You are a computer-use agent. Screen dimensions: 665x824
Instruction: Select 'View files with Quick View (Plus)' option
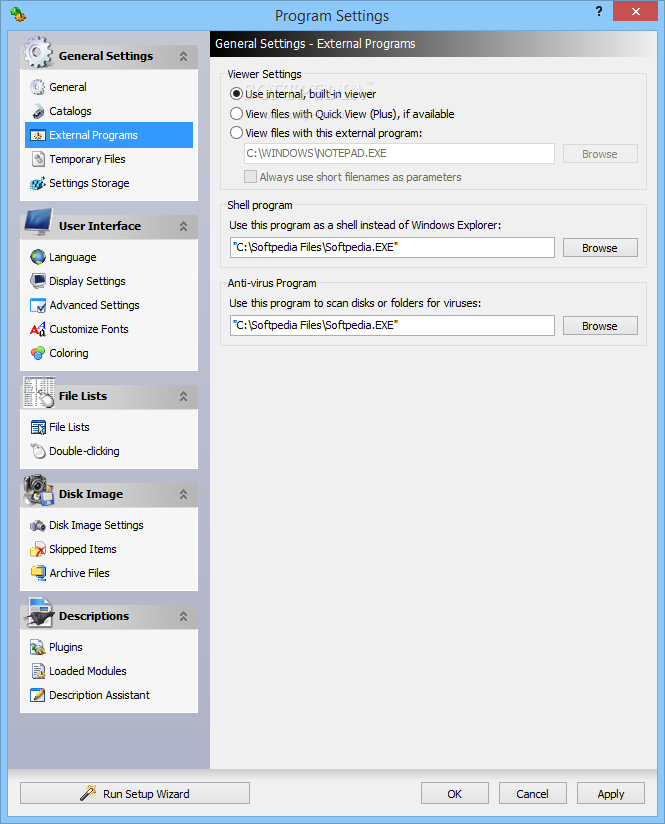(x=237, y=114)
